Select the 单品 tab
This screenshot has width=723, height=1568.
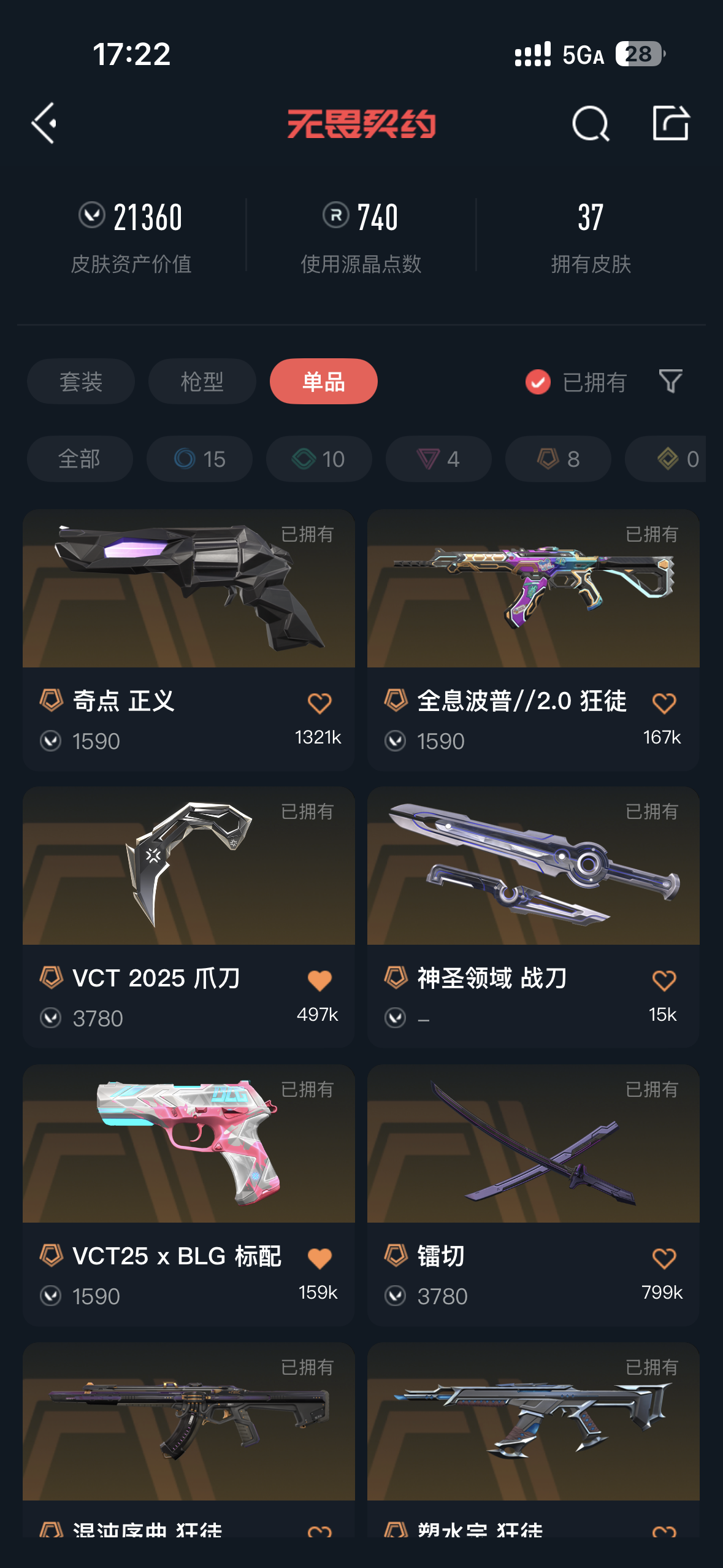[x=324, y=381]
